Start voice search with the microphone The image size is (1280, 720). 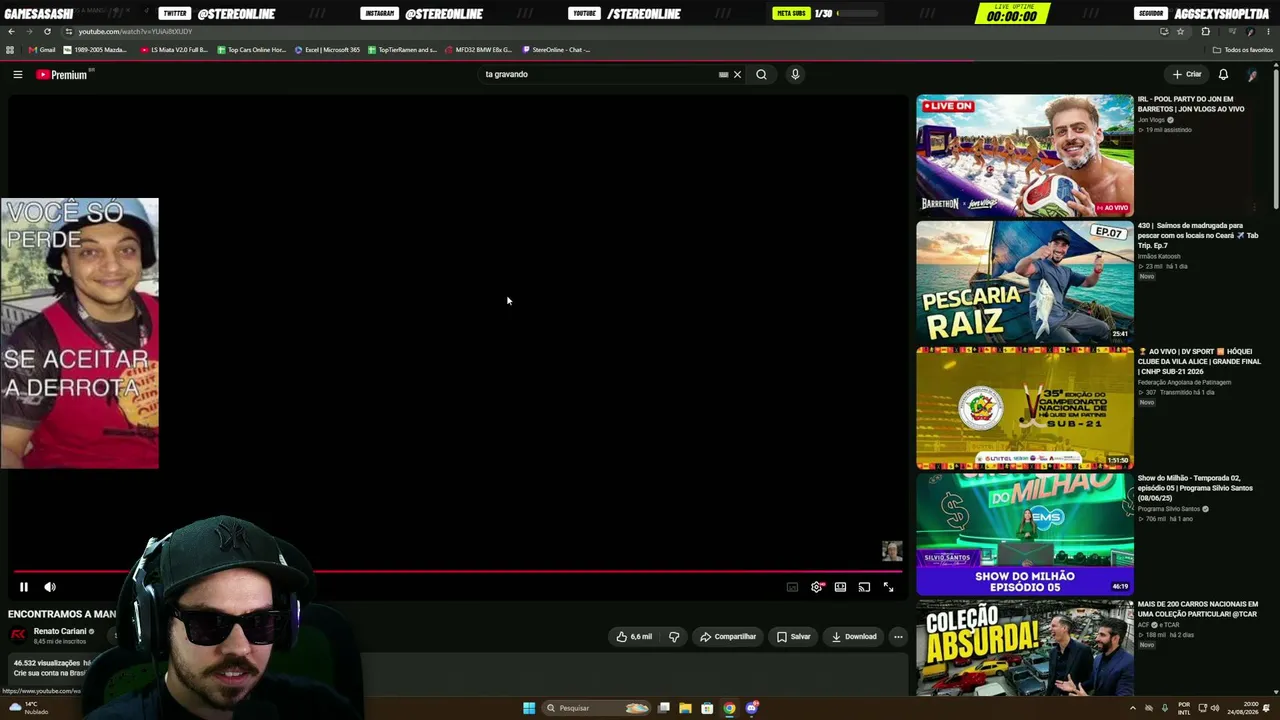(x=795, y=74)
